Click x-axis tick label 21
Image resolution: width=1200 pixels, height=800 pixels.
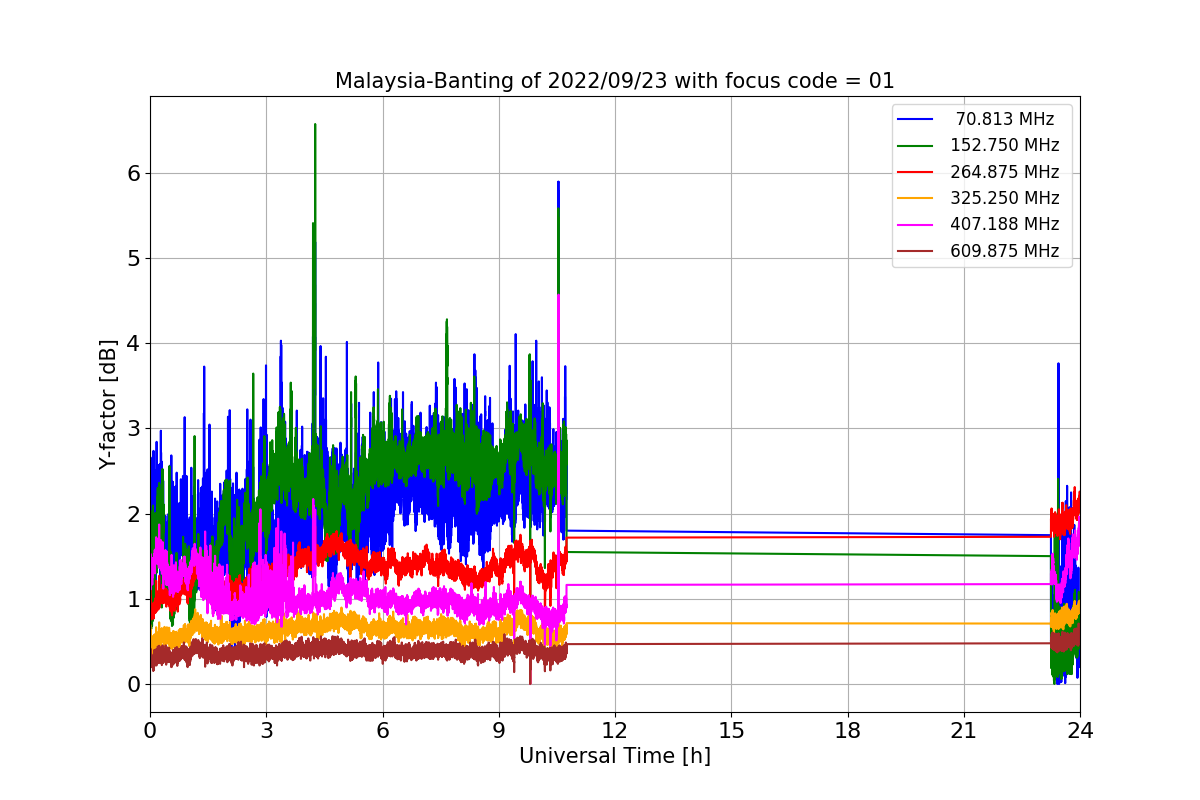[964, 730]
